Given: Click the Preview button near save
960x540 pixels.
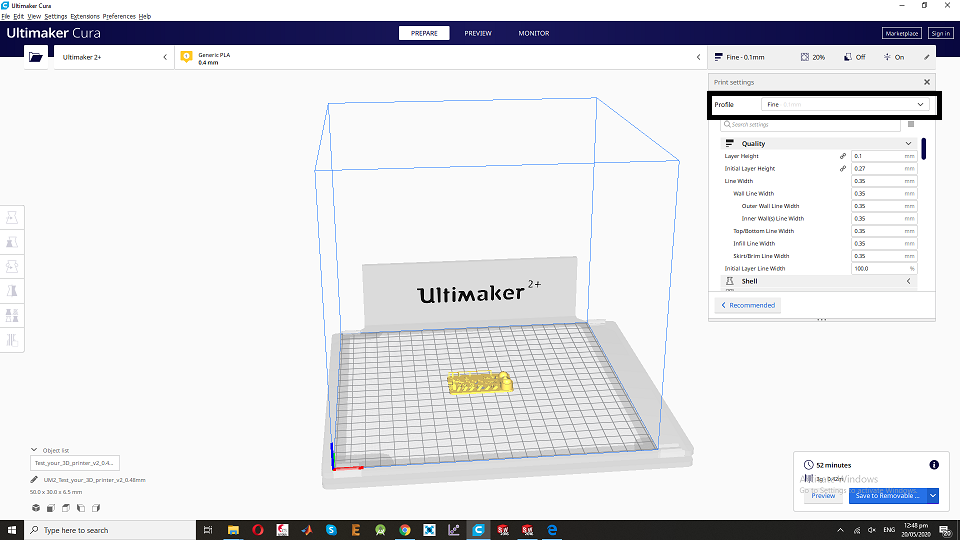Looking at the screenshot, I should coord(823,495).
